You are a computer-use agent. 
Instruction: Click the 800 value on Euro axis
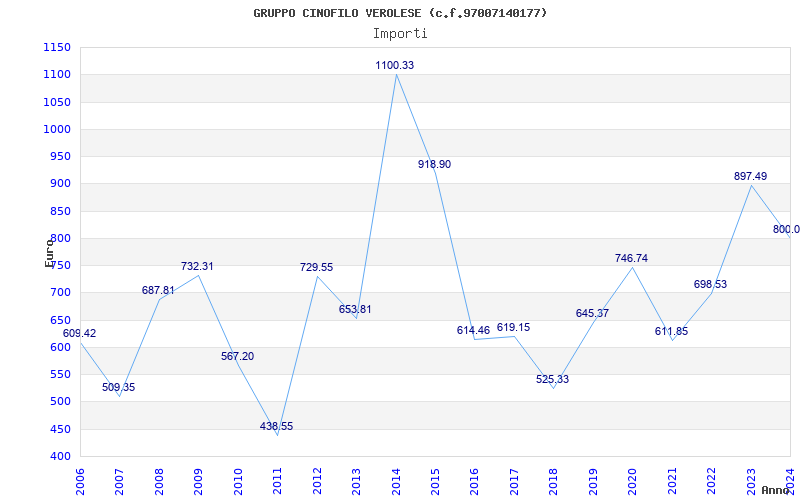60,238
